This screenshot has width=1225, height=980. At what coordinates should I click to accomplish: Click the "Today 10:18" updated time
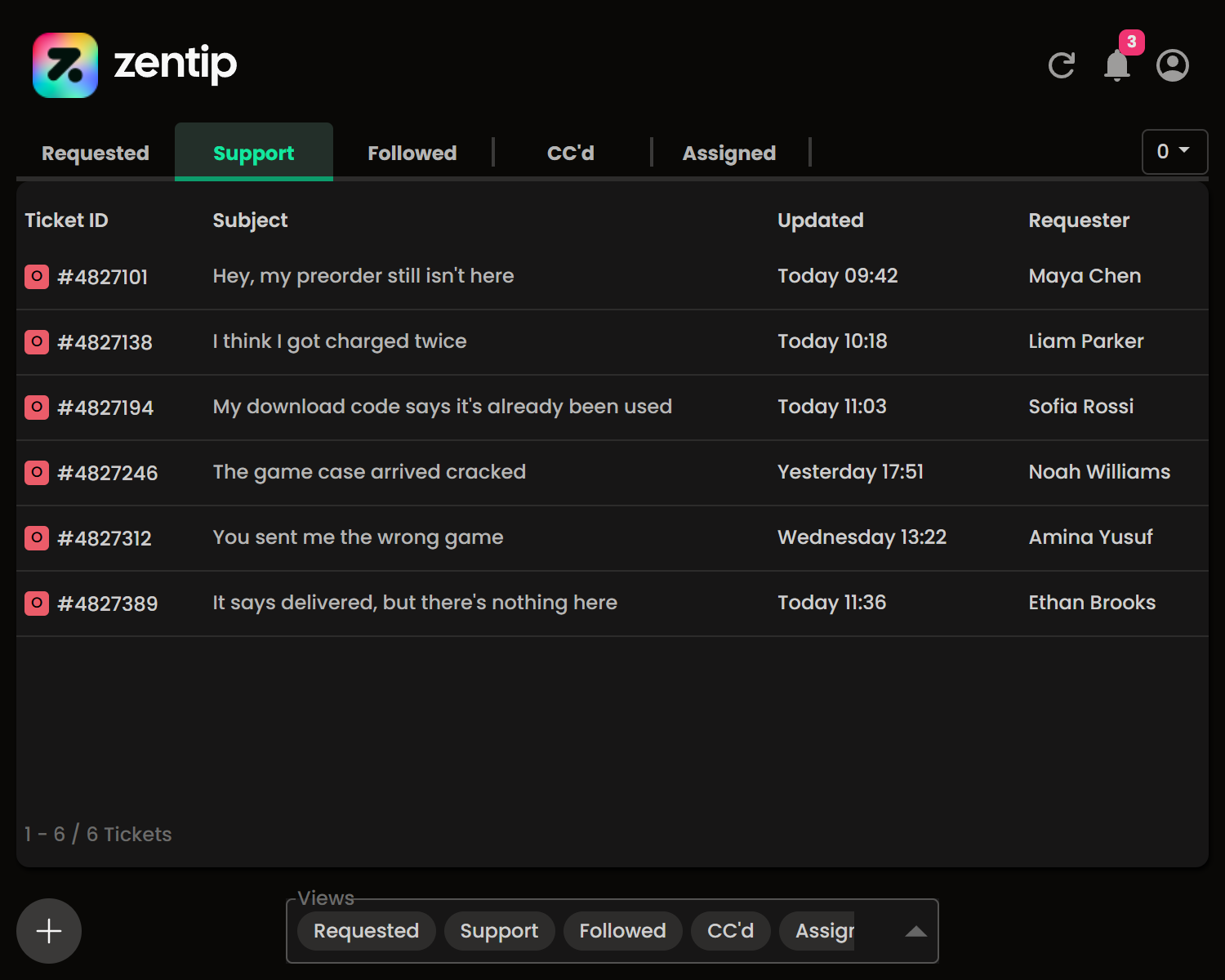(832, 341)
